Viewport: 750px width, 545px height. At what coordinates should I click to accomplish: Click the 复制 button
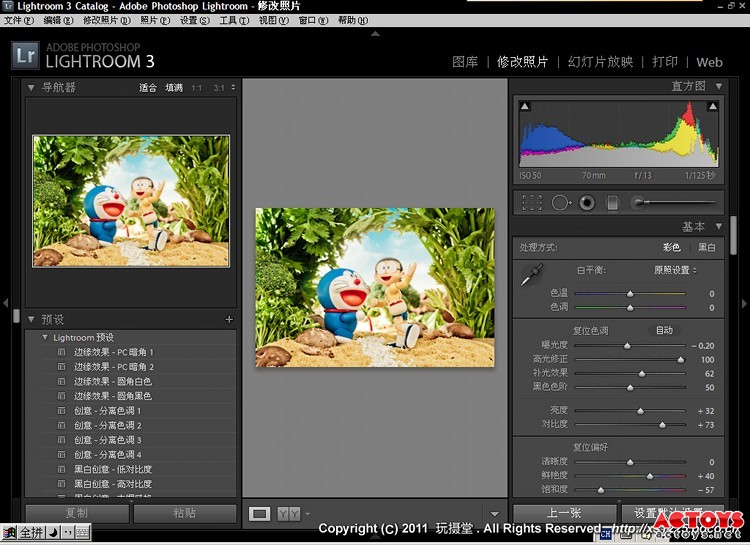[x=77, y=513]
